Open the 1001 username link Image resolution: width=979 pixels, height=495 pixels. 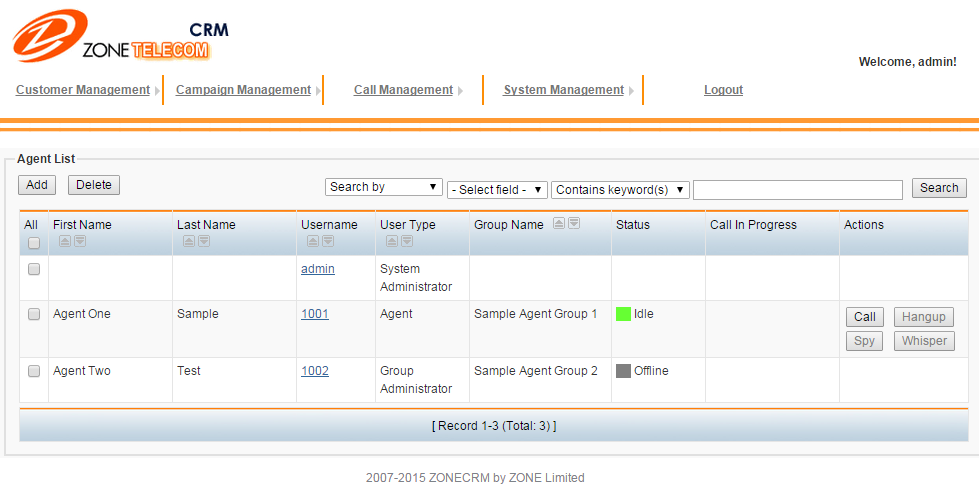(315, 314)
